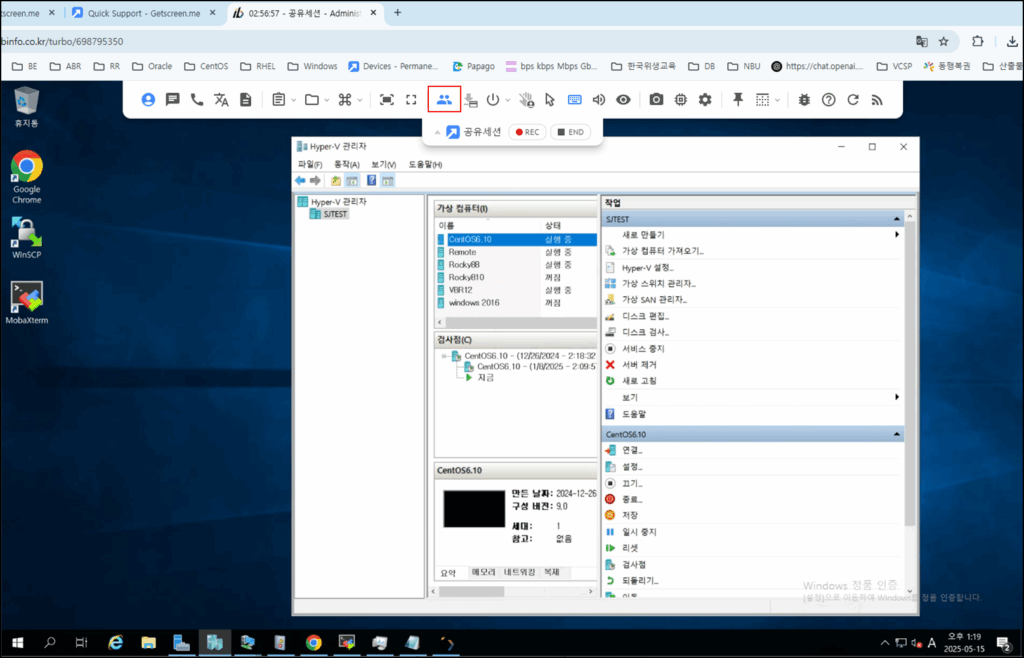The width and height of the screenshot is (1024, 658).
Task: Click the mouse cursor pointer icon
Action: [x=549, y=99]
